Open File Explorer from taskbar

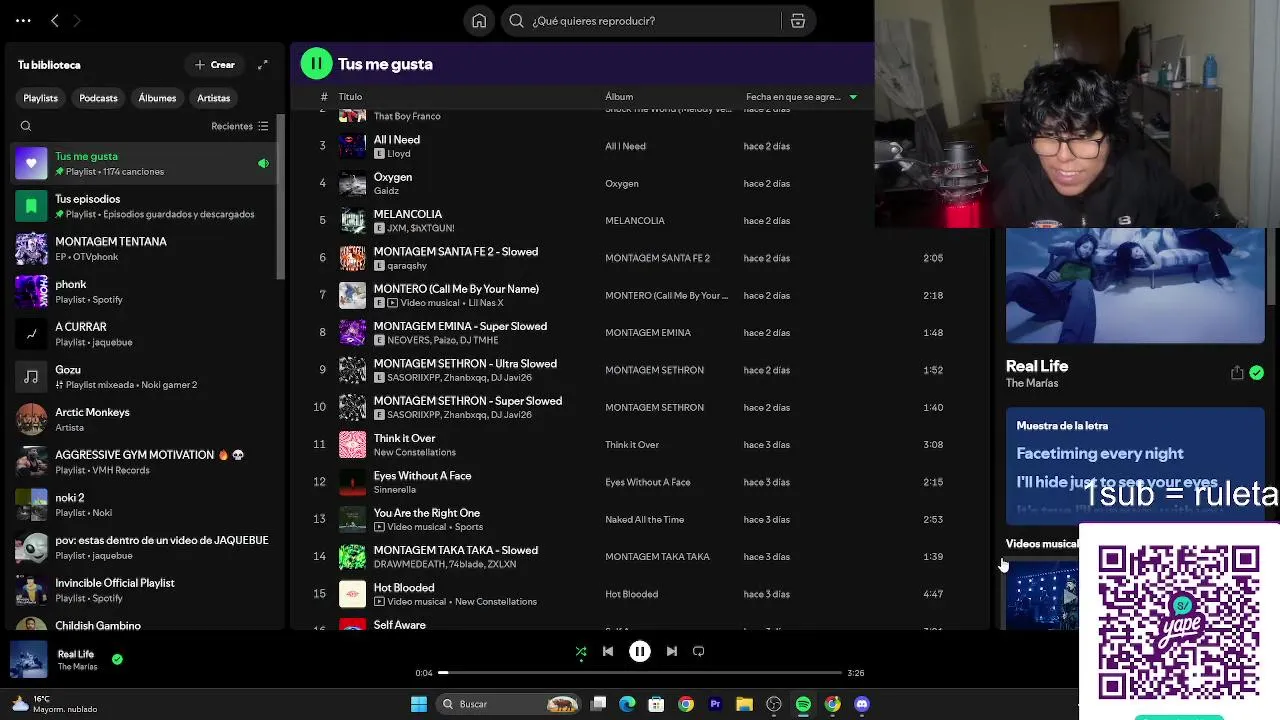pyautogui.click(x=744, y=704)
